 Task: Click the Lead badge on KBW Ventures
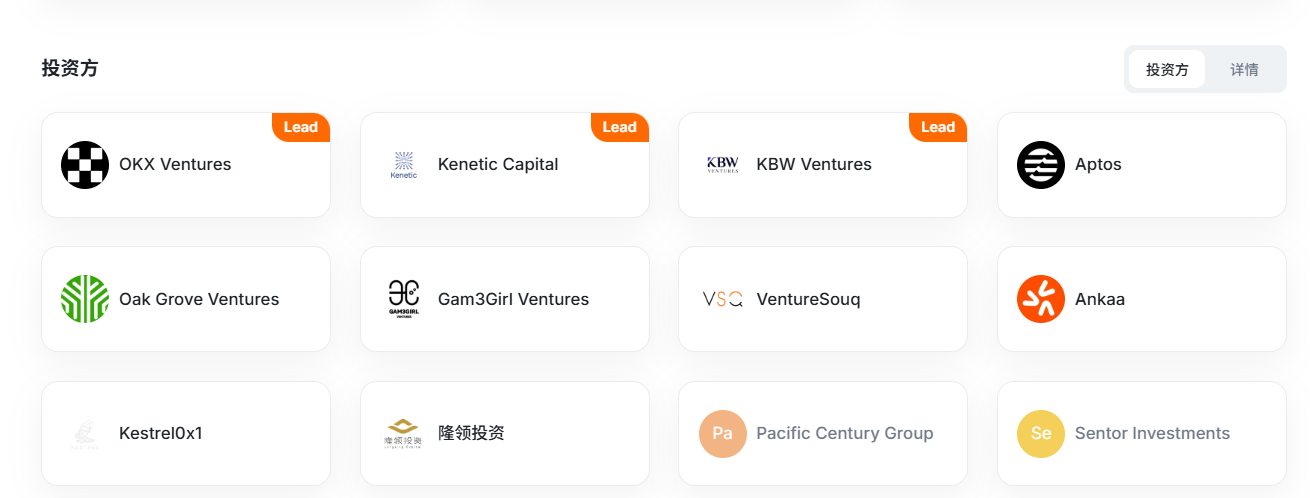938,127
